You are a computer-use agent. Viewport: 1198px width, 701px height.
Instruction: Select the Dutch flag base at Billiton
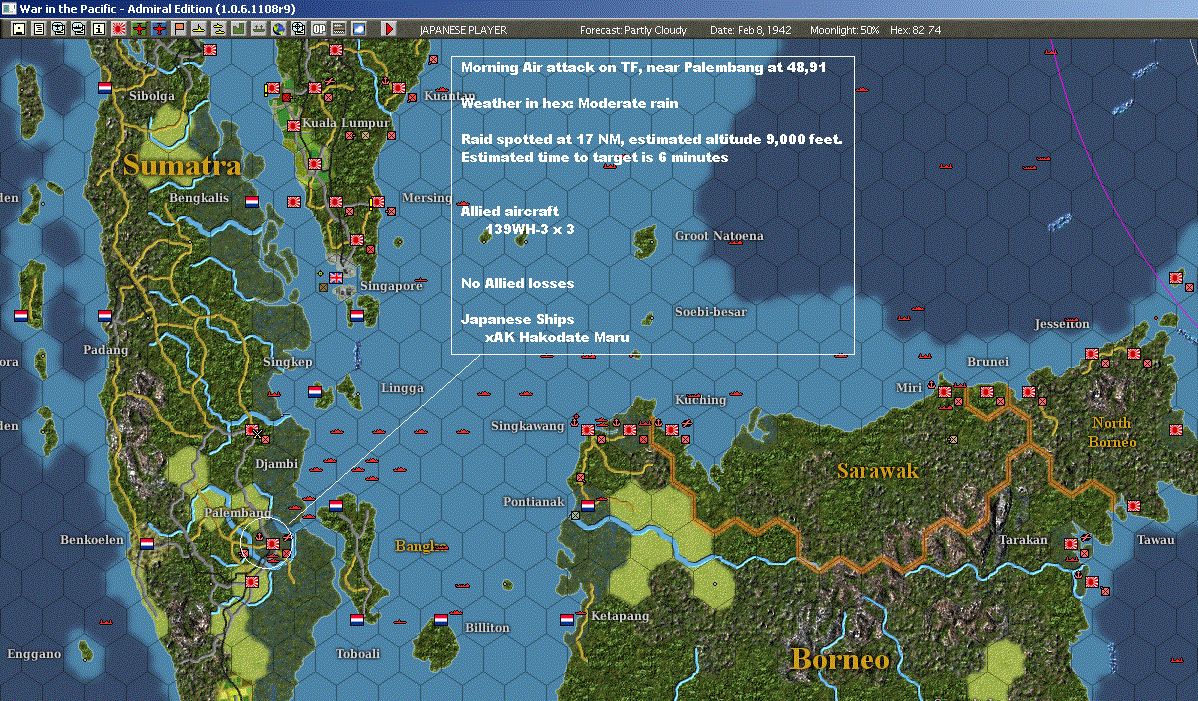(441, 619)
